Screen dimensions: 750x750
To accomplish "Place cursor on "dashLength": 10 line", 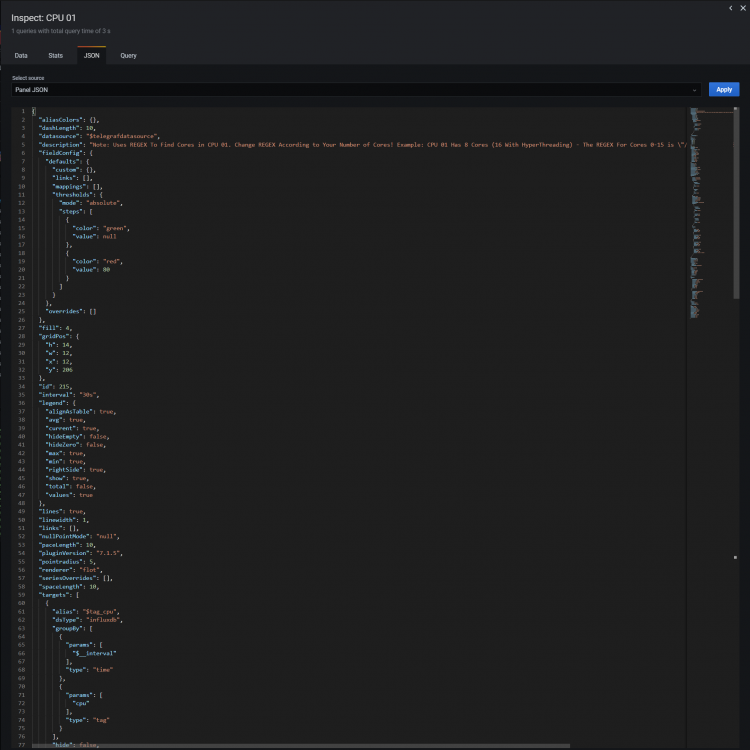I will click(67, 128).
